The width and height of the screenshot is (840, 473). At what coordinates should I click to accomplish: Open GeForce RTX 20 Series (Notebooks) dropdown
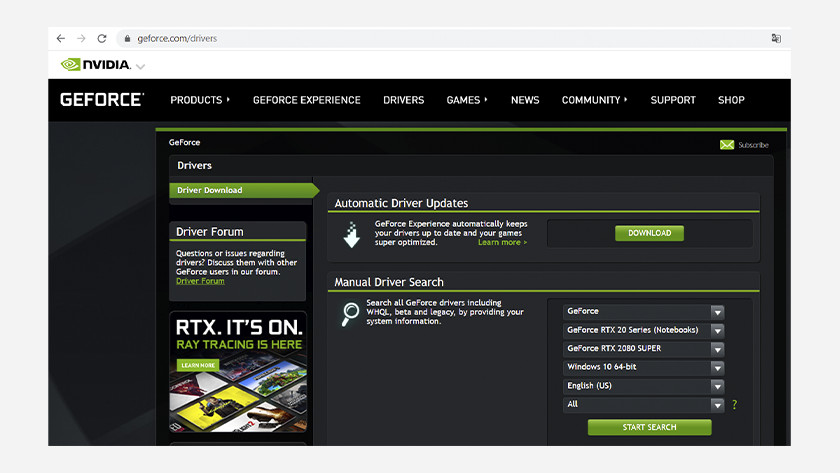[x=643, y=330]
